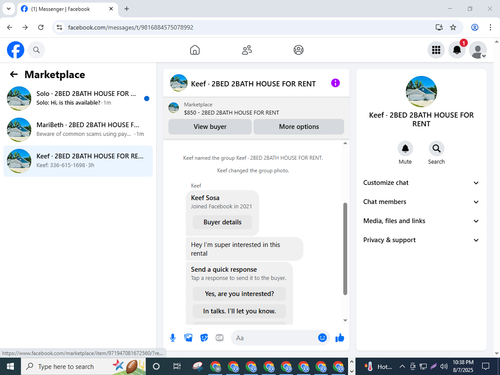The height and width of the screenshot is (375, 500).
Task: Choose a sticker from the sticker icon
Action: click(204, 338)
